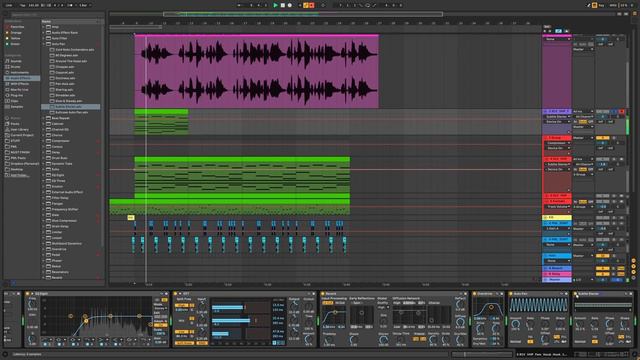The height and width of the screenshot is (360, 640).
Task: Click the Arrangement Record button
Action: coord(290,5)
